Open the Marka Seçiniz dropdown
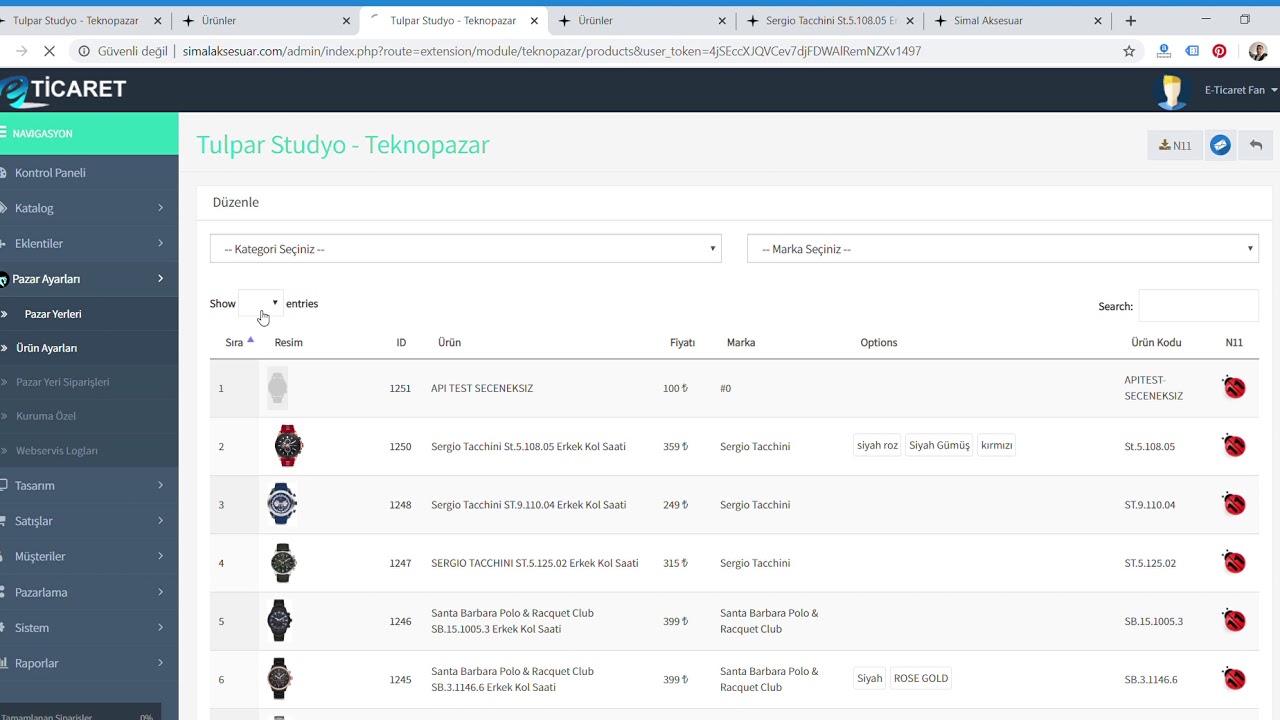This screenshot has height=720, width=1280. point(1002,249)
